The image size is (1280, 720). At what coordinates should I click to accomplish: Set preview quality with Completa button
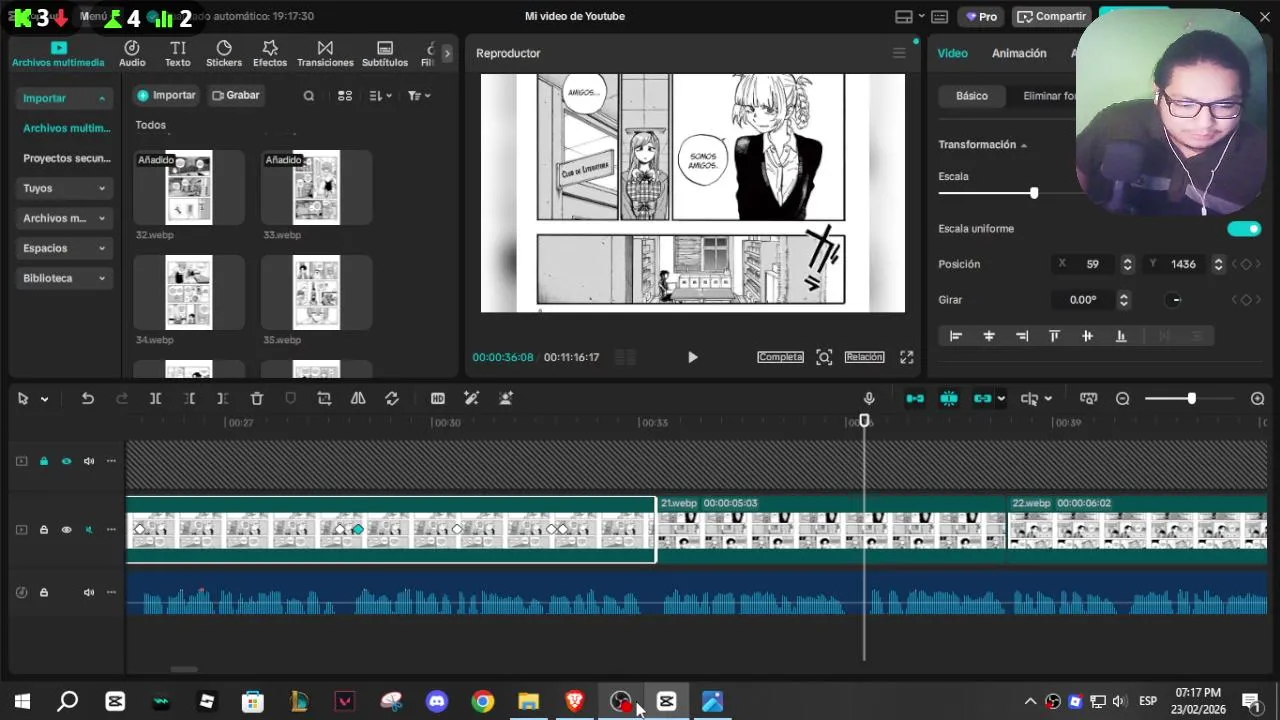(x=781, y=357)
